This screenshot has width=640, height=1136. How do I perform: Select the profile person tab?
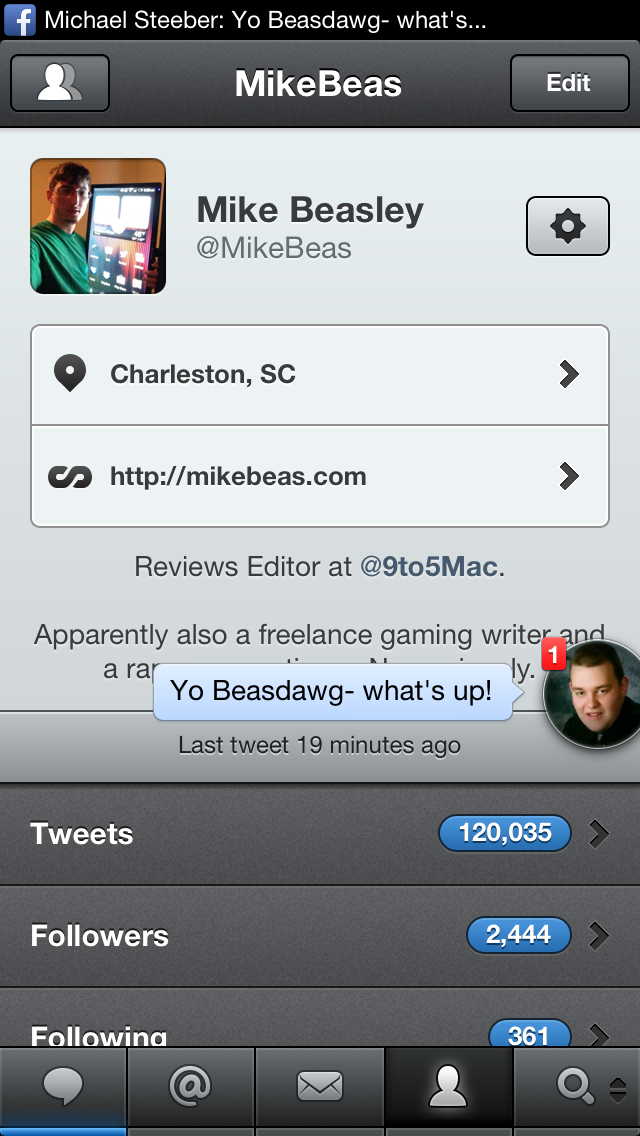coord(448,1086)
